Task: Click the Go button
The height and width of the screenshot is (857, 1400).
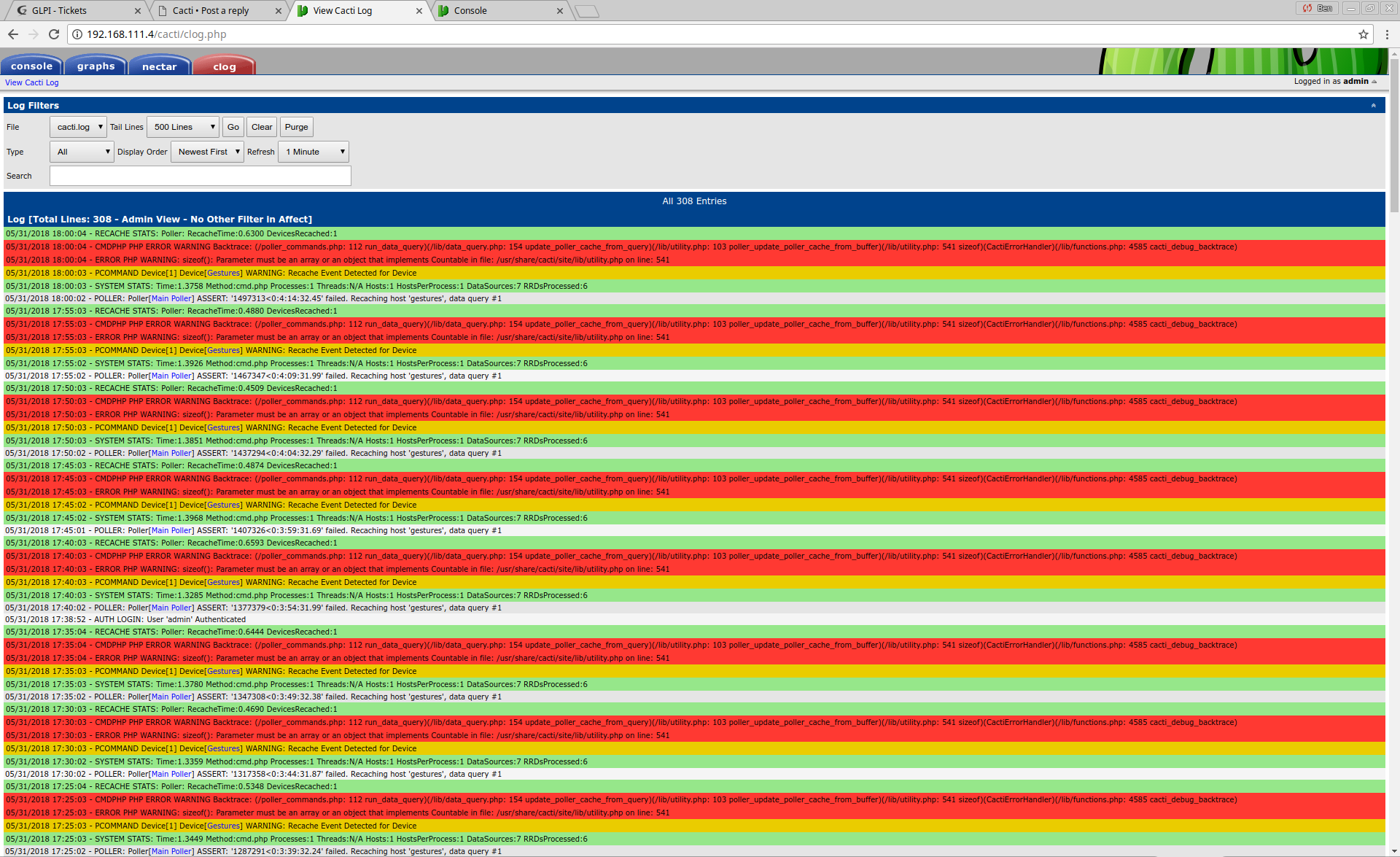Action: (233, 127)
